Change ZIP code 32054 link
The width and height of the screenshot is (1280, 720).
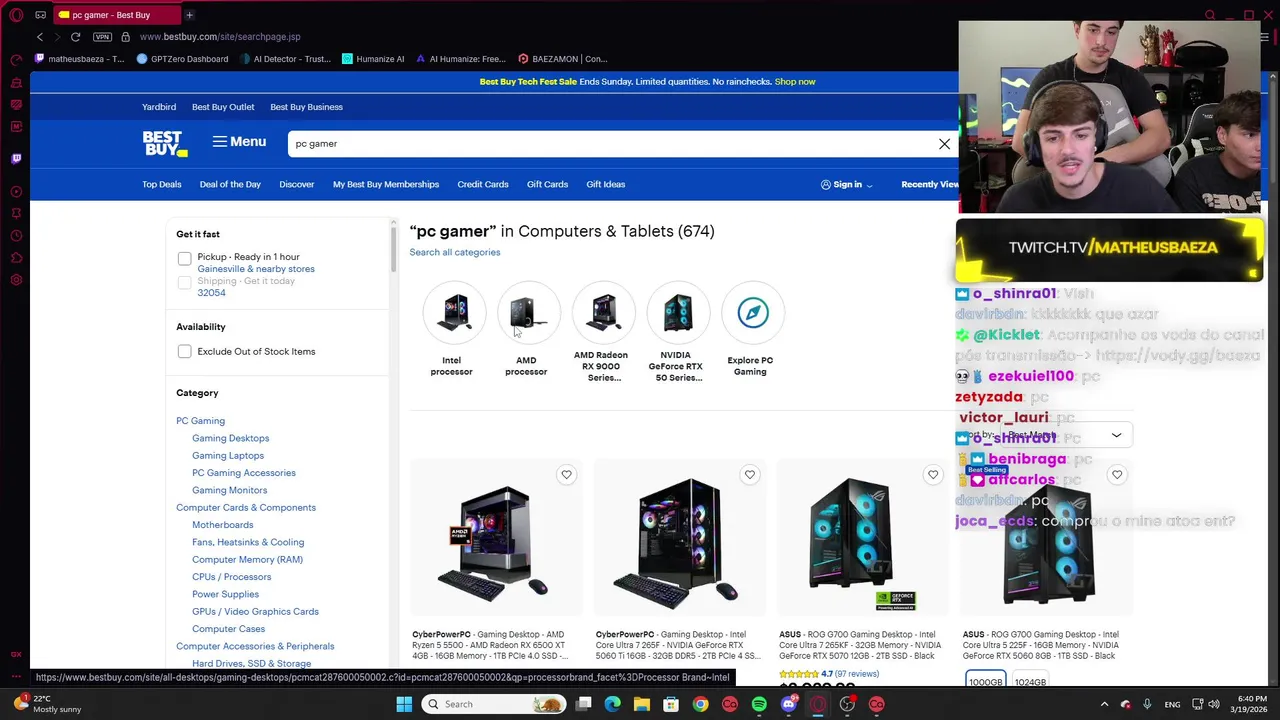click(x=211, y=293)
